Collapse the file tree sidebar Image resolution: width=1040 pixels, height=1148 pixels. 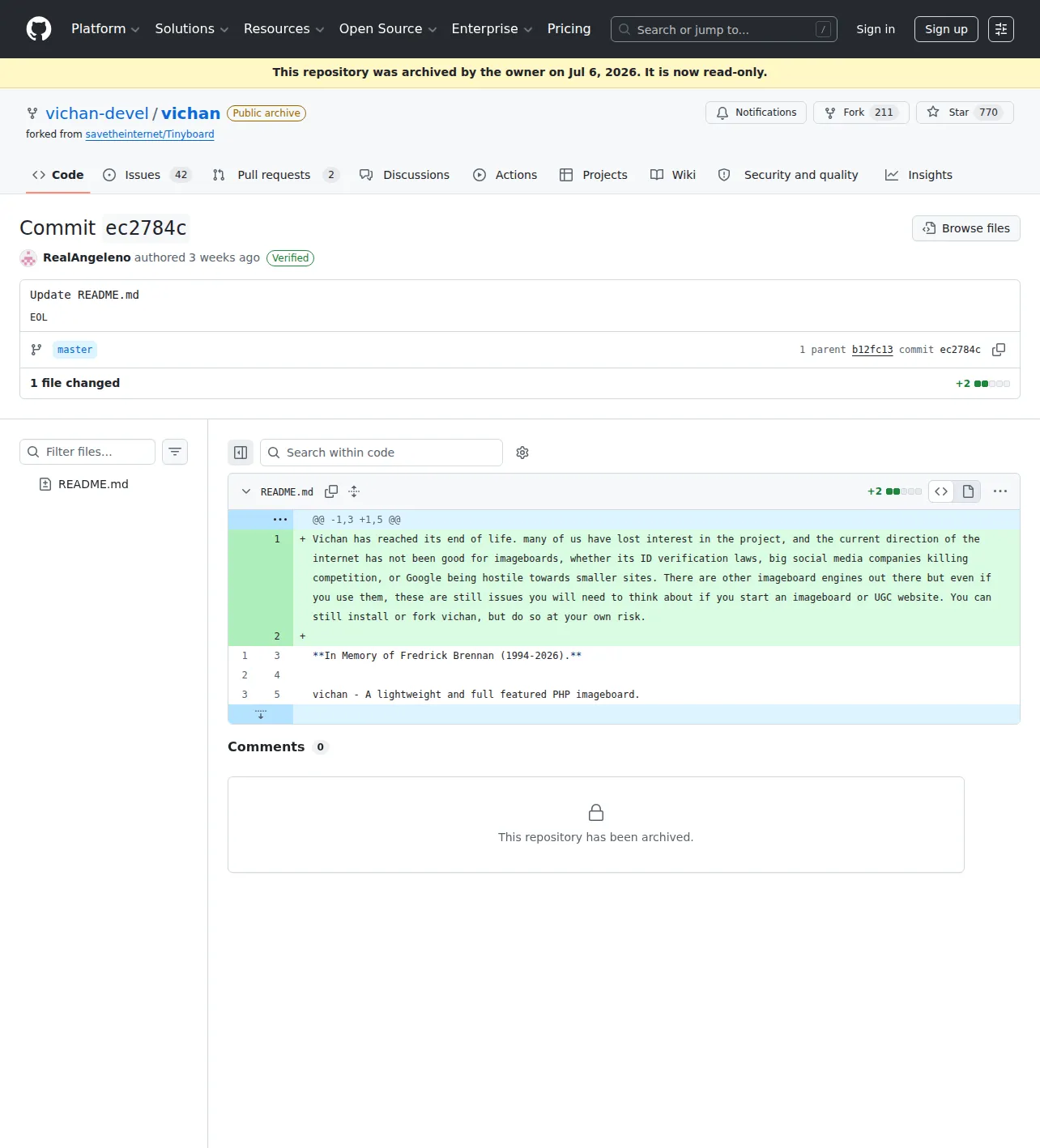tap(241, 453)
